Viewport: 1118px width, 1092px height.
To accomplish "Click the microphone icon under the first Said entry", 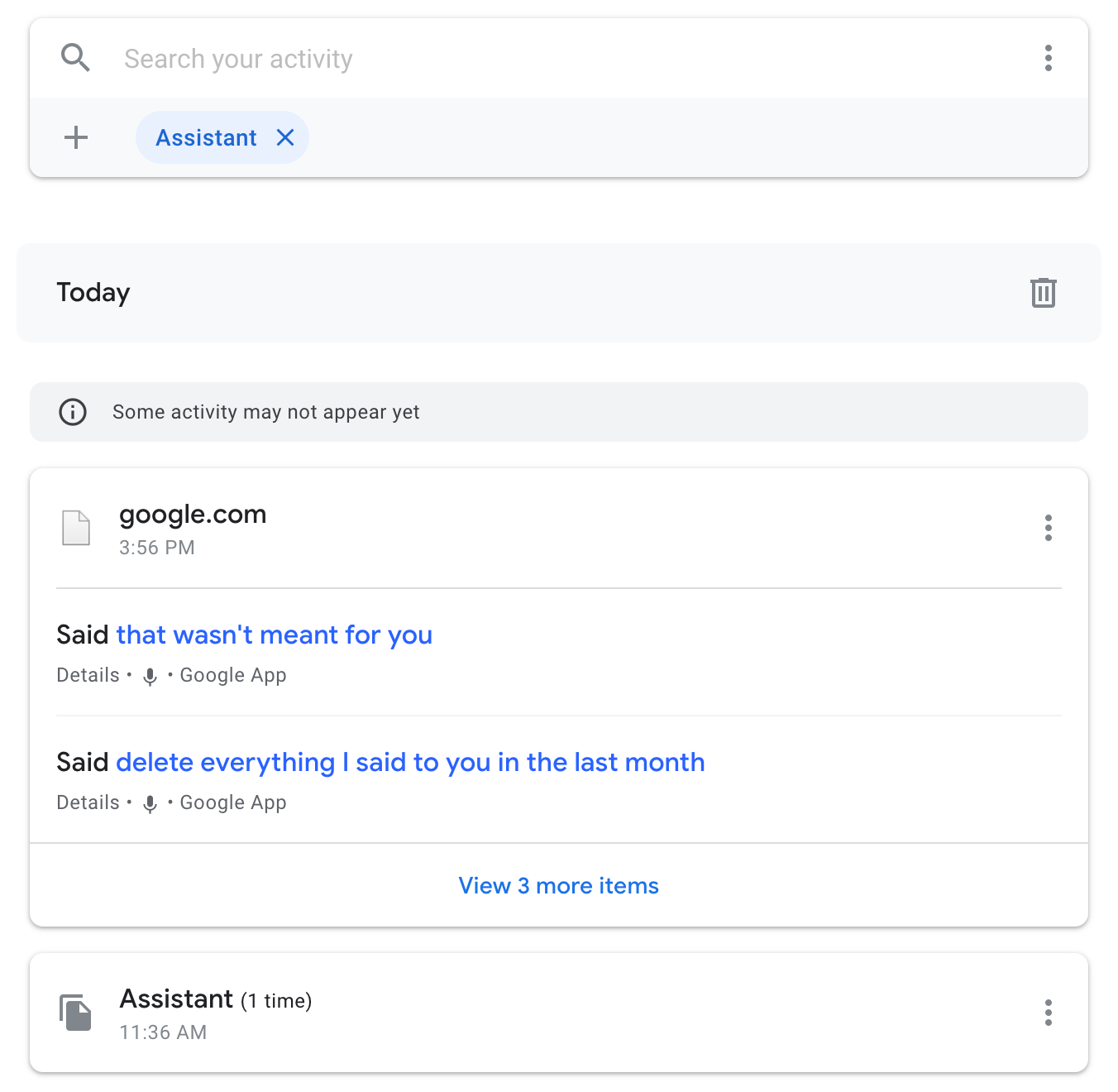I will click(x=150, y=676).
